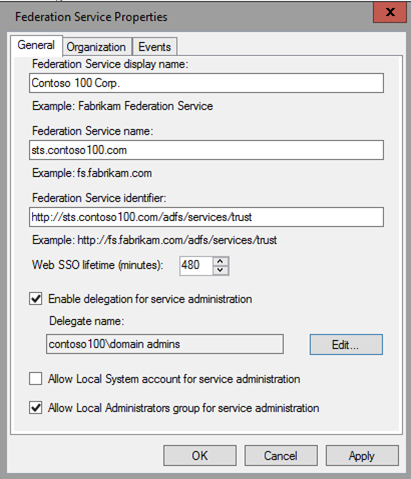Image resolution: width=411 pixels, height=479 pixels.
Task: Open the Events tab
Action: (155, 47)
